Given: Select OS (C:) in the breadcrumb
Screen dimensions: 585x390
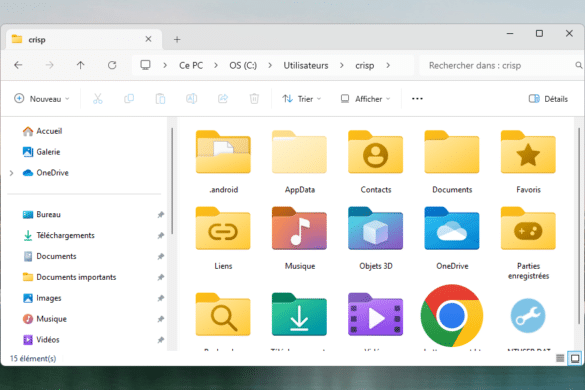Looking at the screenshot, I should (x=243, y=66).
